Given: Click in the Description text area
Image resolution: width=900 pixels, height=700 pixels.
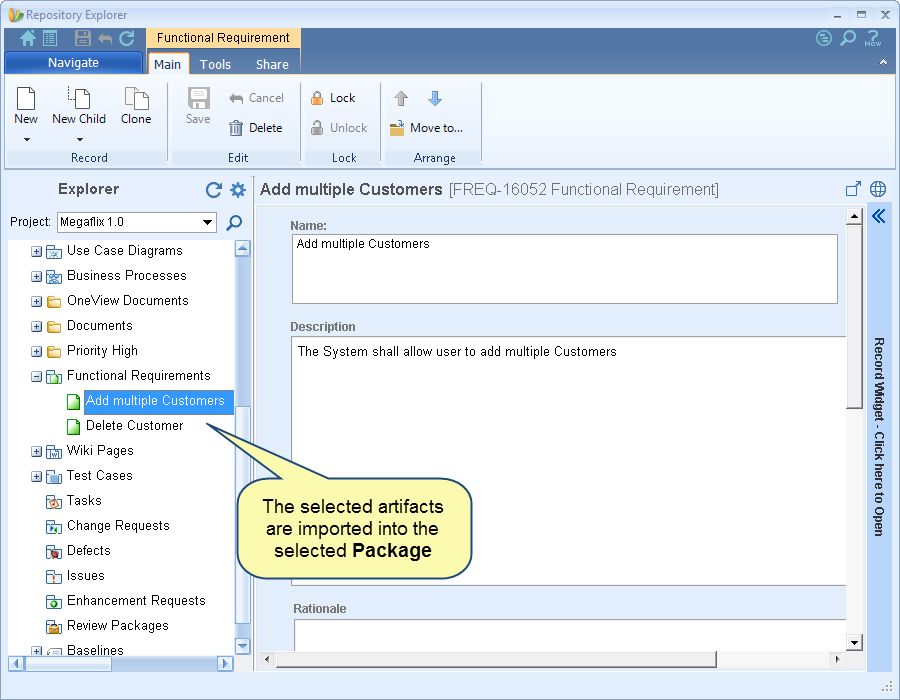Looking at the screenshot, I should (569, 461).
